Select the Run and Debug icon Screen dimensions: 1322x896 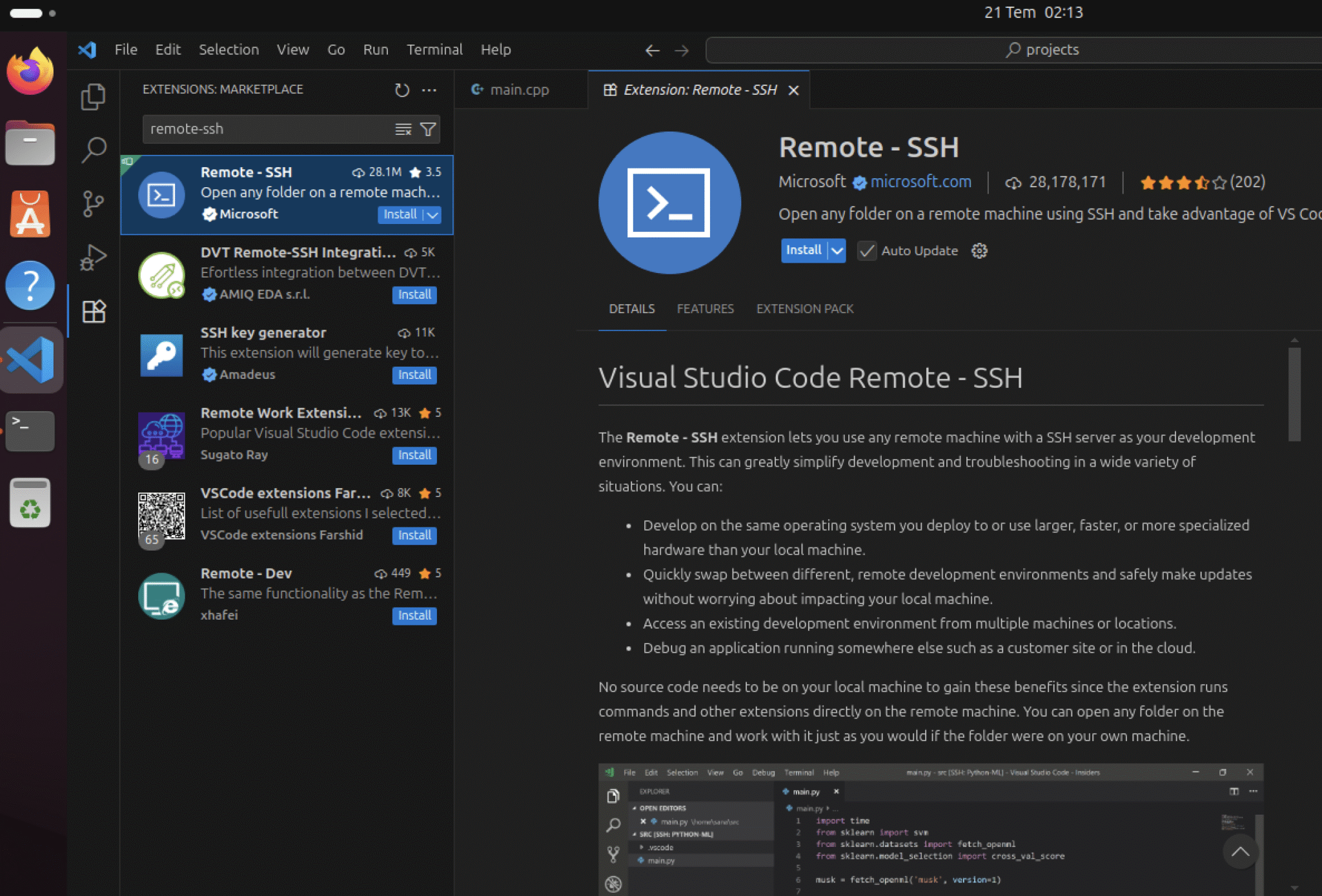[x=94, y=257]
